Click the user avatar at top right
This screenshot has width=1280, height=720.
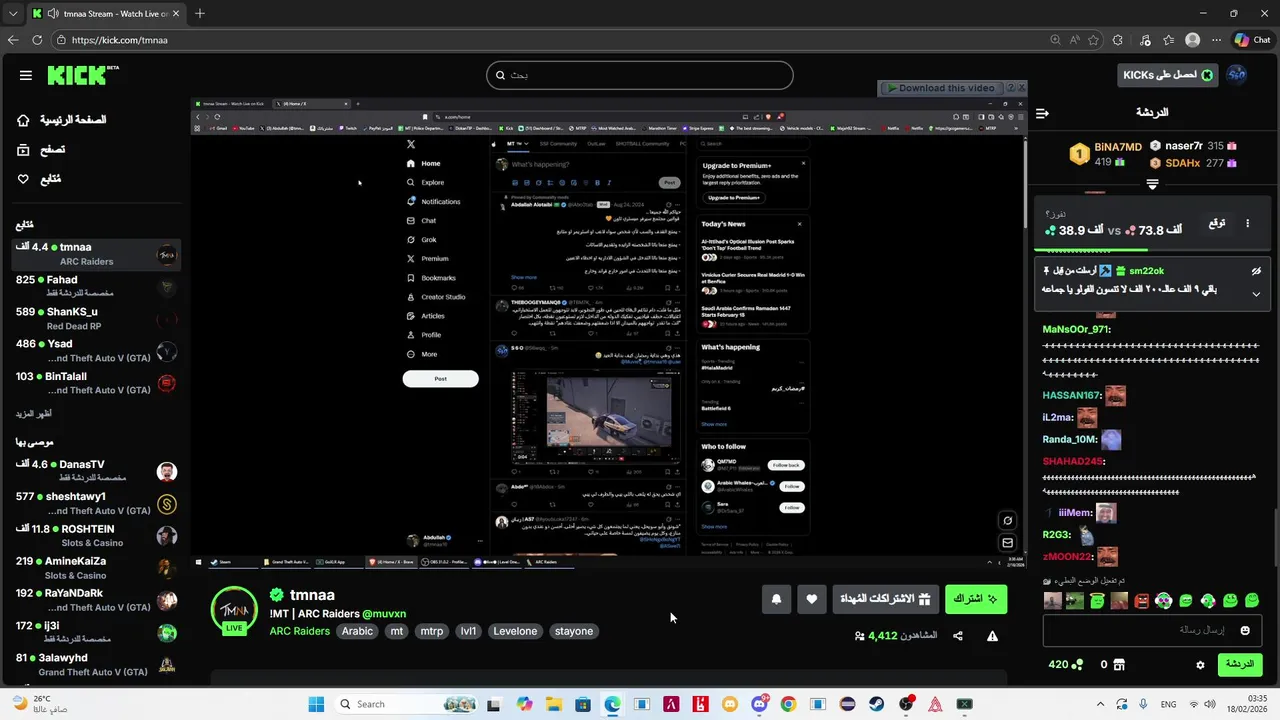pos(1236,75)
